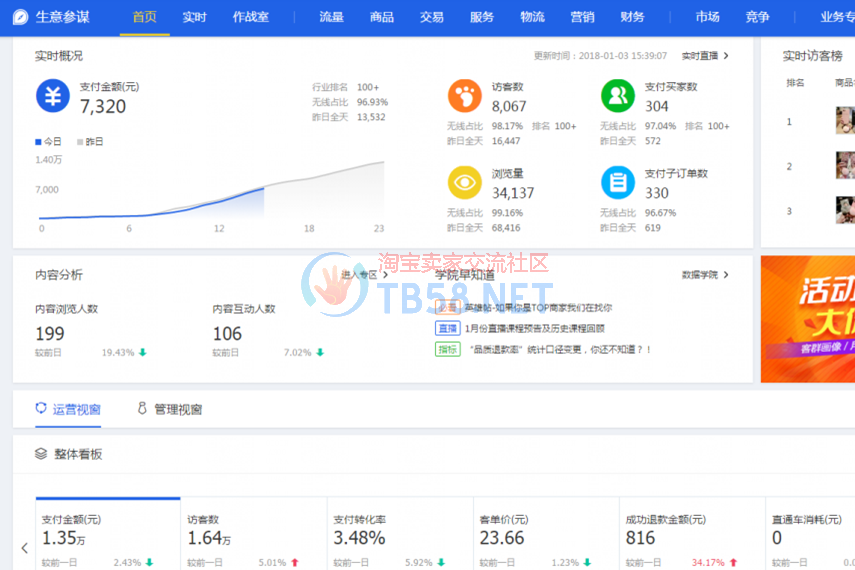Open the 实时直播 link
Viewport: 855px width, 570px height.
point(705,56)
